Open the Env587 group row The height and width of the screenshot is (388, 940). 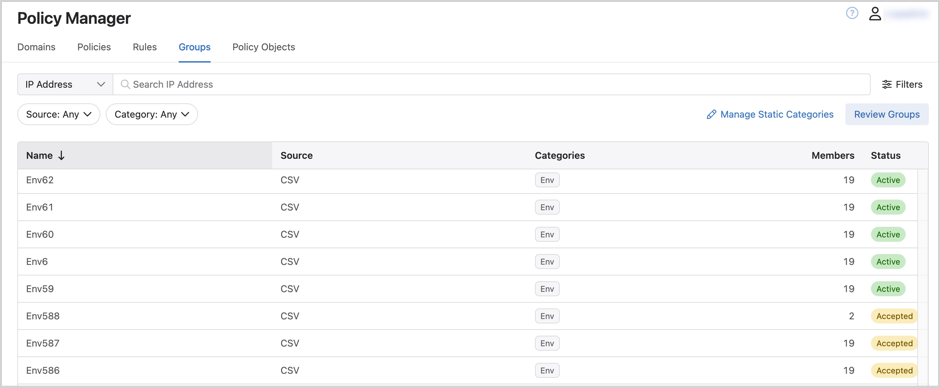[468, 344]
